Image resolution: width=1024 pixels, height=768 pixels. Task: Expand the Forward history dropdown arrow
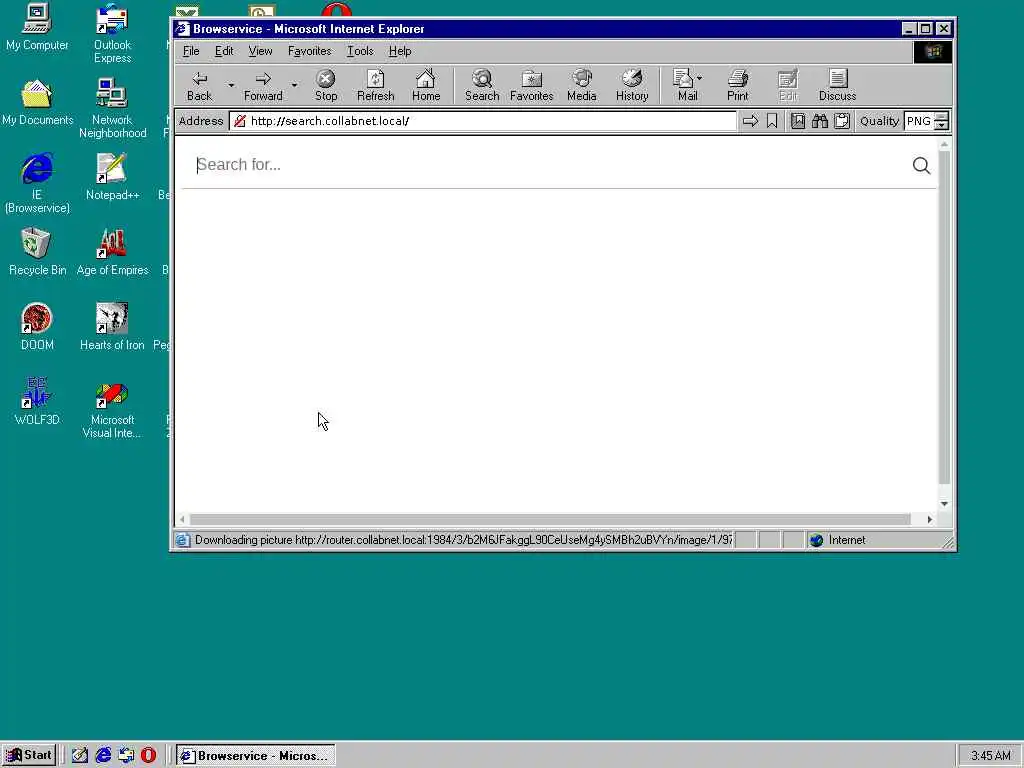pos(295,85)
